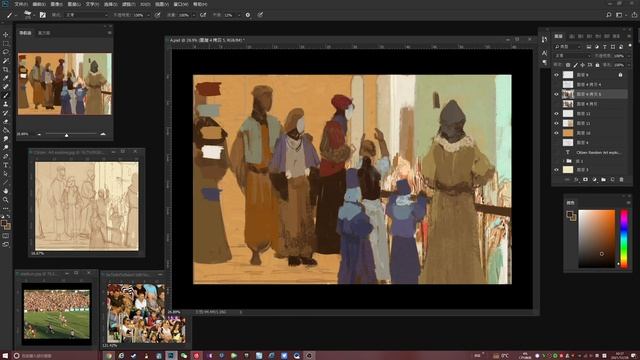The image size is (640, 360).
Task: Expand the 组 1 layer group
Action: [x=563, y=161]
